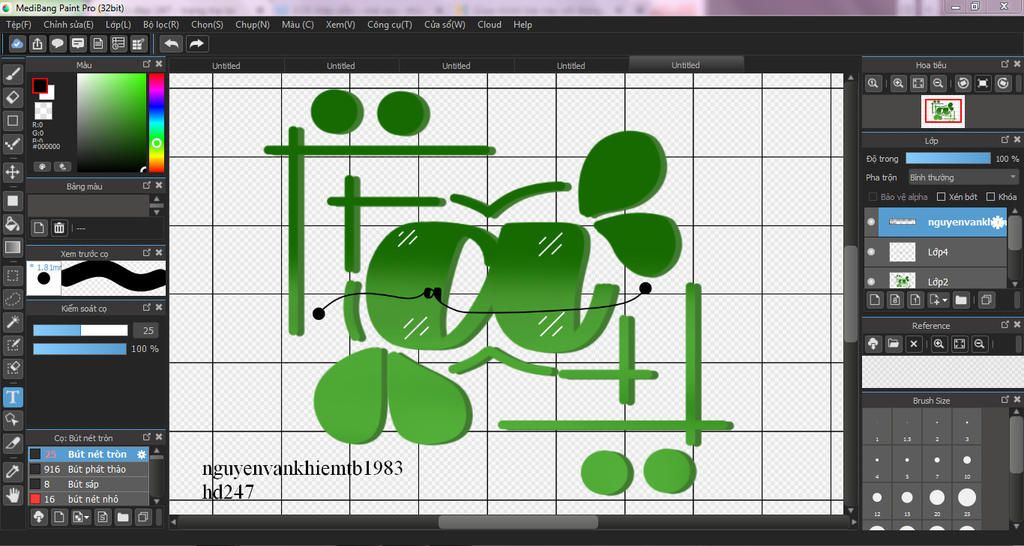The image size is (1024, 546).
Task: Select the Eyedropper tool
Action: (x=13, y=472)
